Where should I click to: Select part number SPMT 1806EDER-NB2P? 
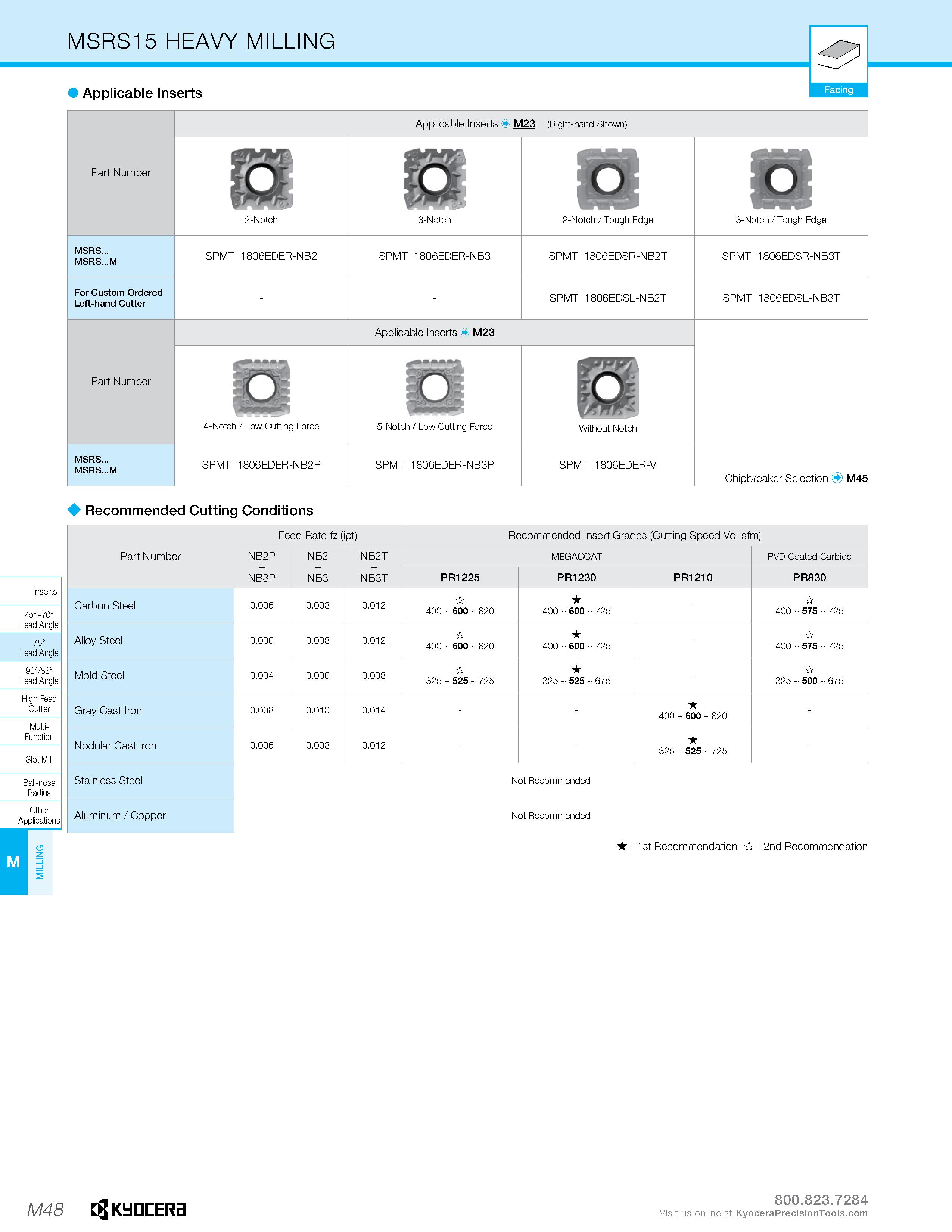click(261, 465)
